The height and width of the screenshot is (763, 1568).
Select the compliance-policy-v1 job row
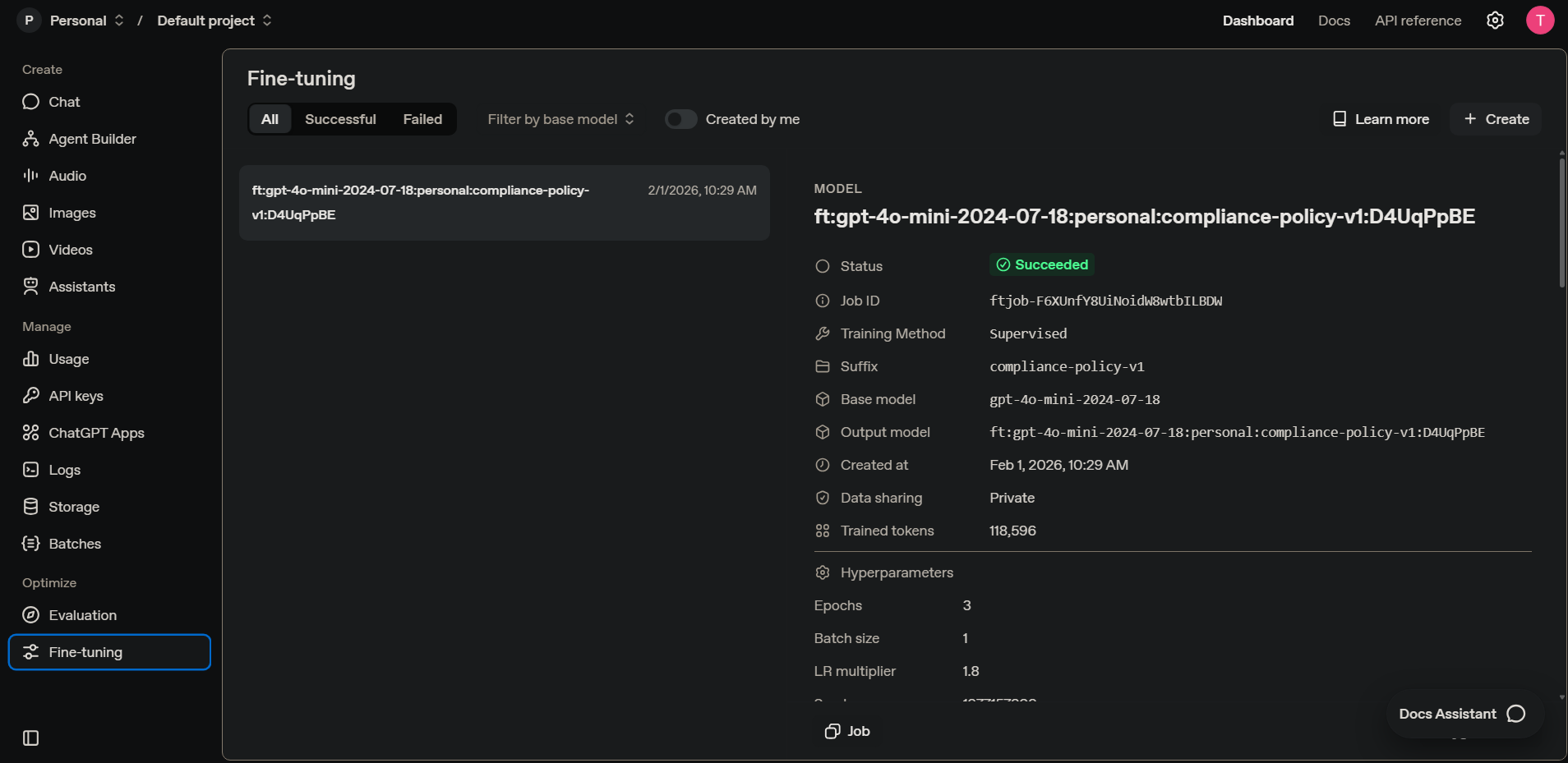coord(504,203)
